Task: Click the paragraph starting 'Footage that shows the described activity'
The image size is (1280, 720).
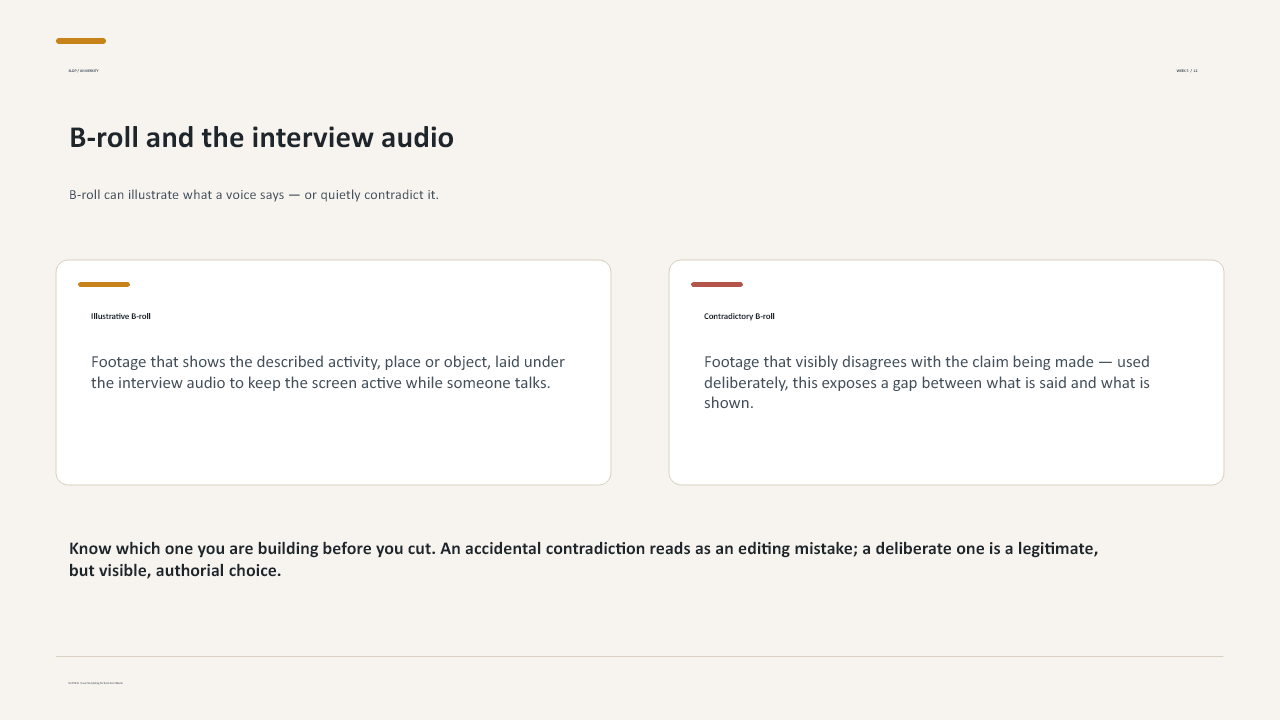Action: pyautogui.click(x=328, y=372)
